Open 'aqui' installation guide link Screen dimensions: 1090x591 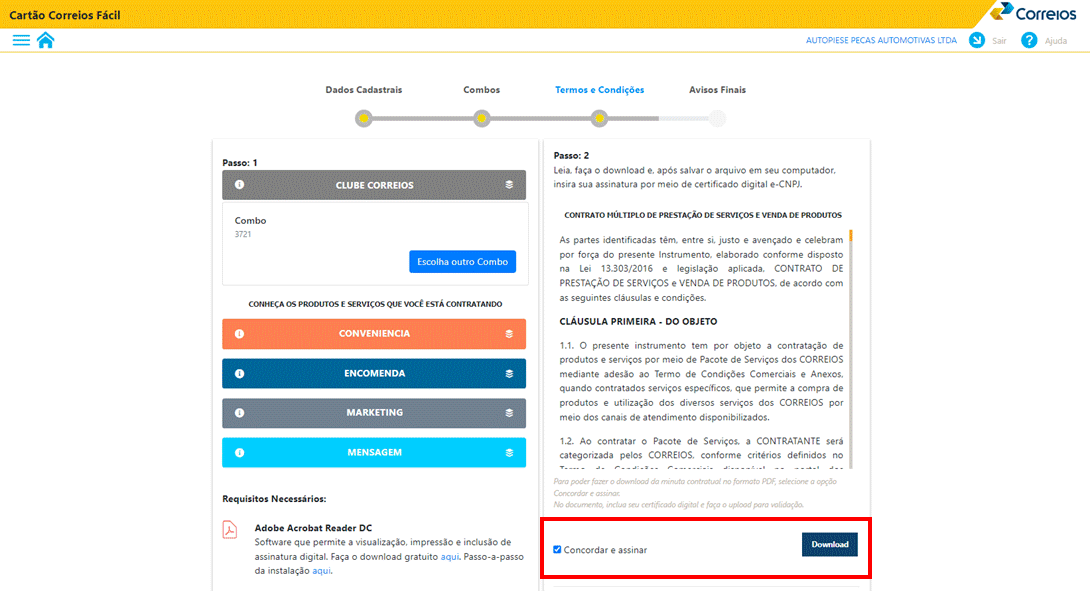321,571
